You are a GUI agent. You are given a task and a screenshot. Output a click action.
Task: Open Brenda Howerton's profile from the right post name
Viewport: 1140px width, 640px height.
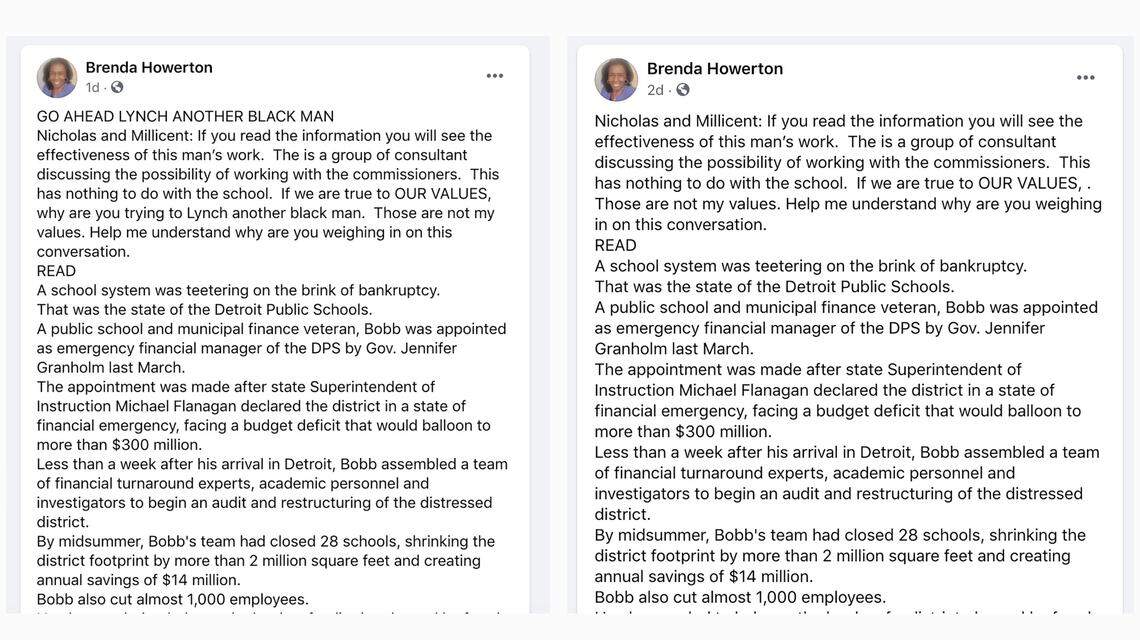(x=713, y=67)
